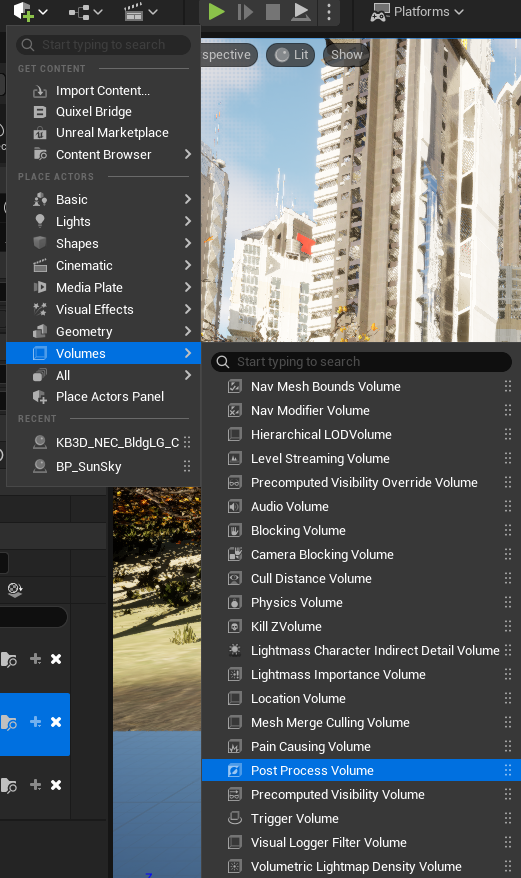This screenshot has height=878, width=521.
Task: Click the Lit view mode button
Action: [291, 55]
